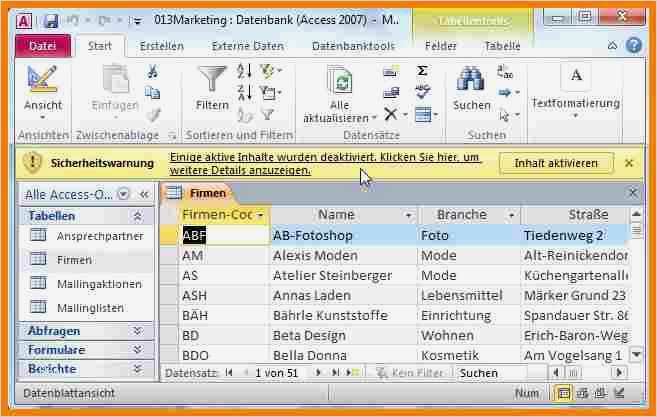Click the replace icon beside Suchen
Screen dimensions: 657x417
click(x=505, y=71)
